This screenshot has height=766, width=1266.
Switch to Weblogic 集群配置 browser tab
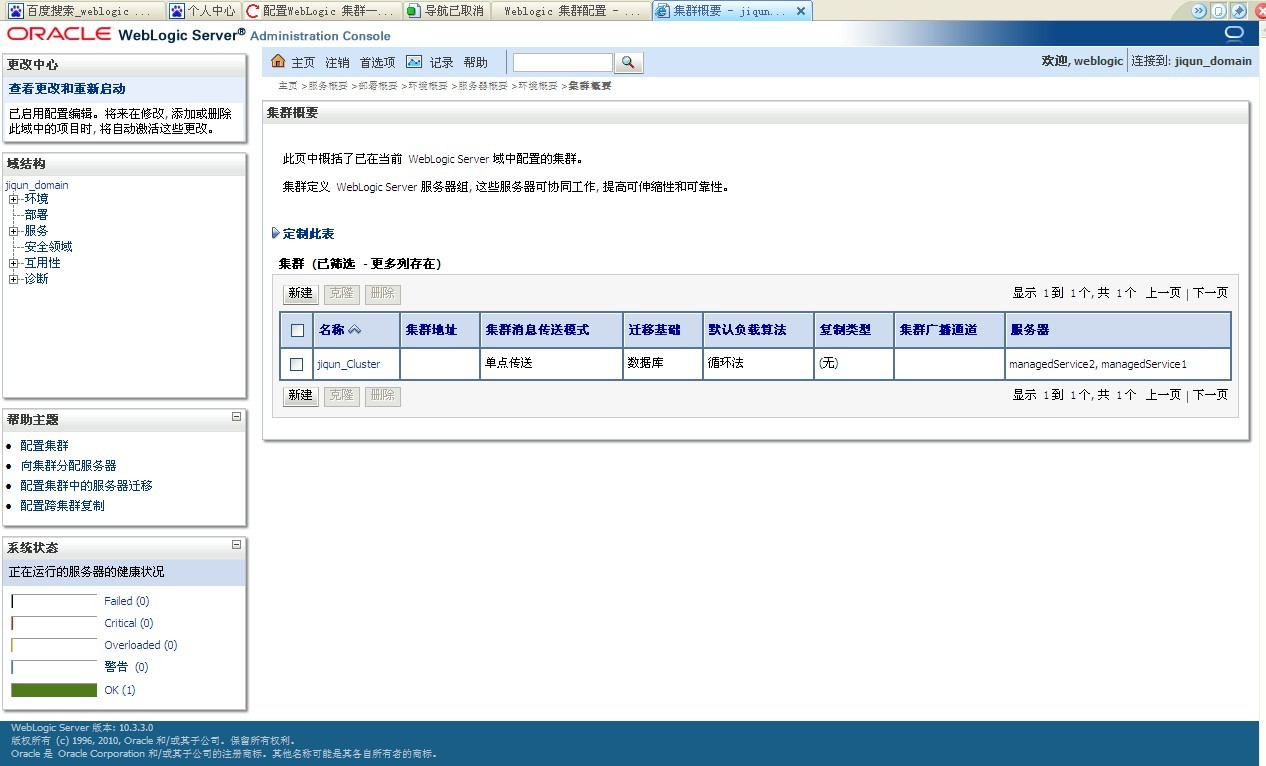click(x=569, y=11)
